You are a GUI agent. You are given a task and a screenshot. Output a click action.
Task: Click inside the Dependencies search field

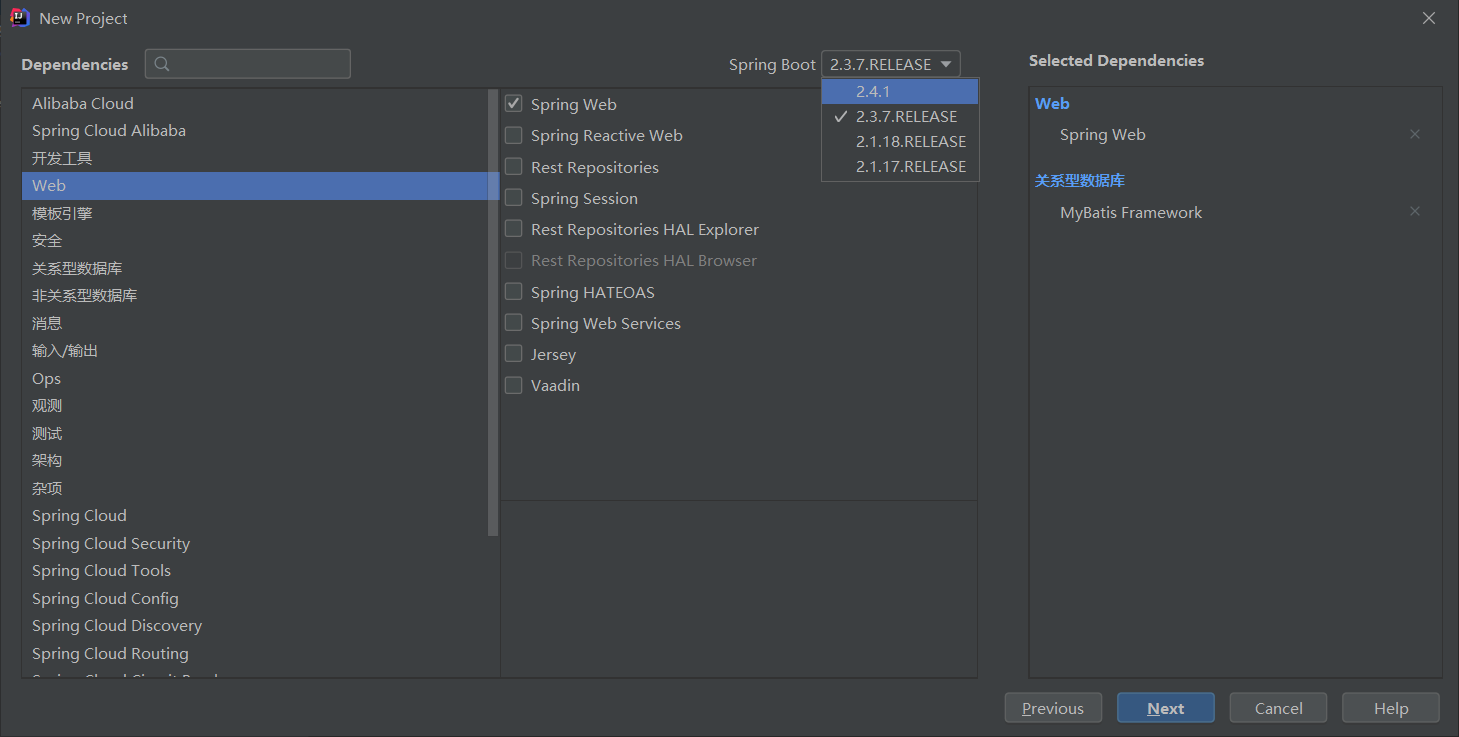(250, 63)
